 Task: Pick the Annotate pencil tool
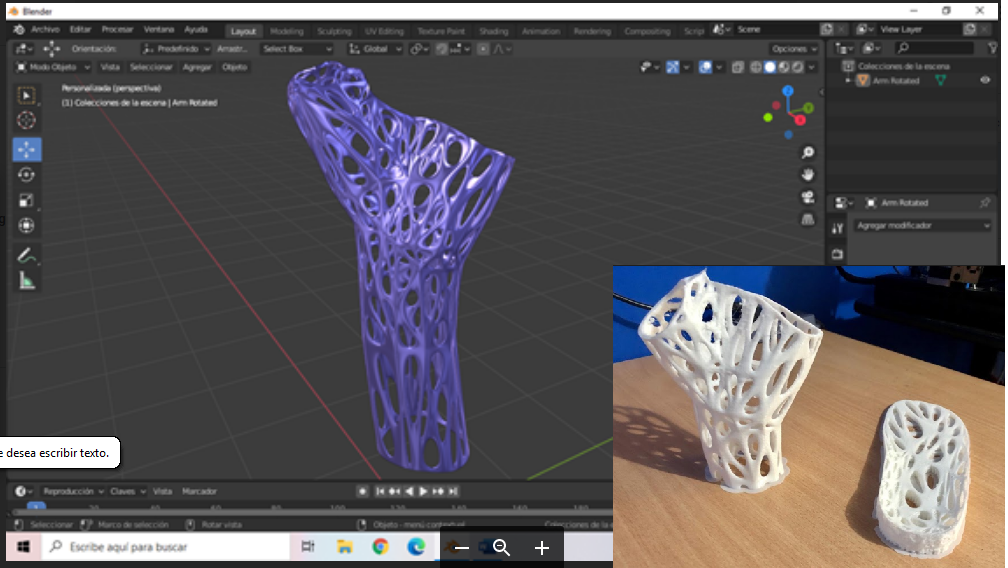26,255
